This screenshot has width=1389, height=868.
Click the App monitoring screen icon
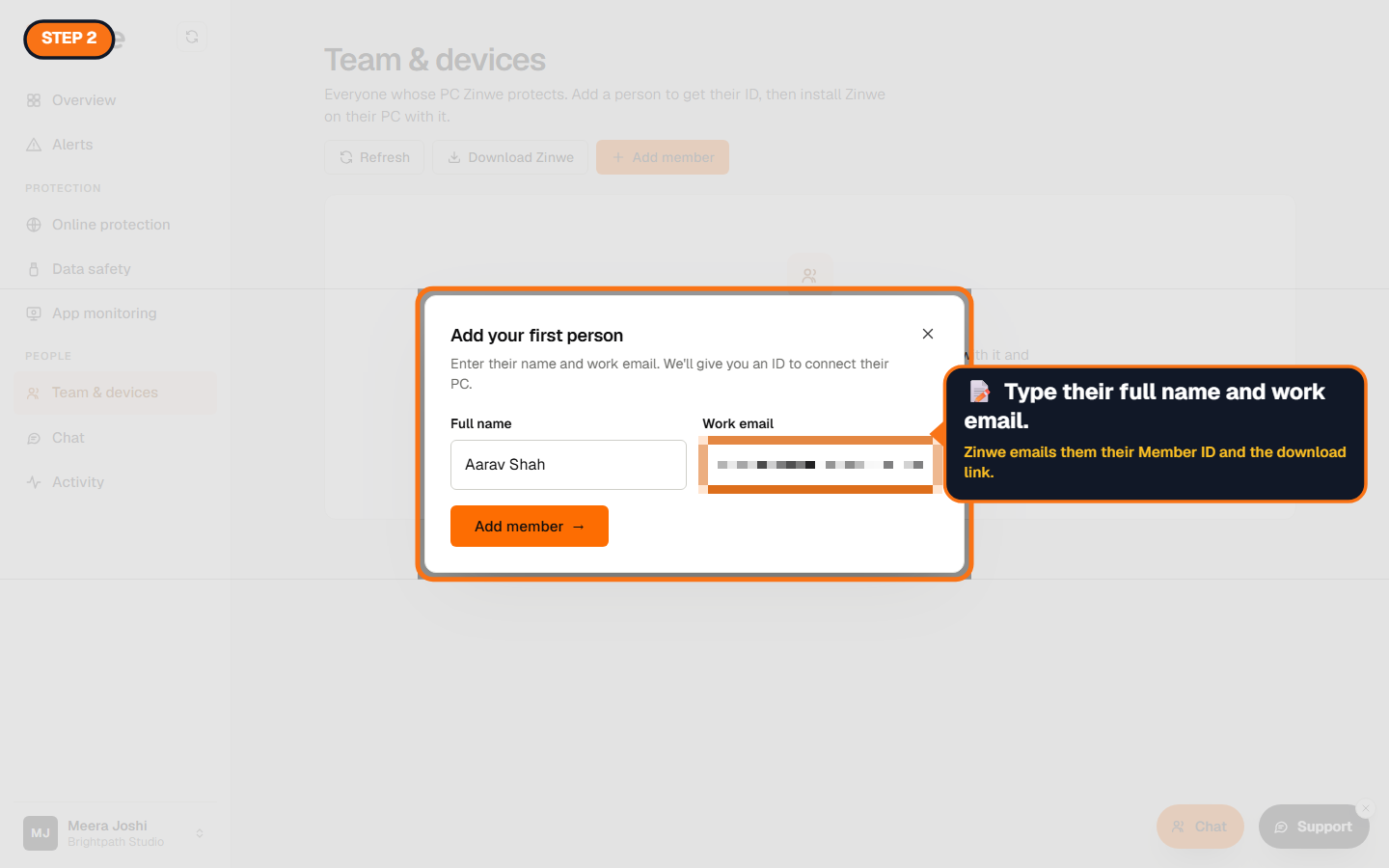click(x=34, y=313)
